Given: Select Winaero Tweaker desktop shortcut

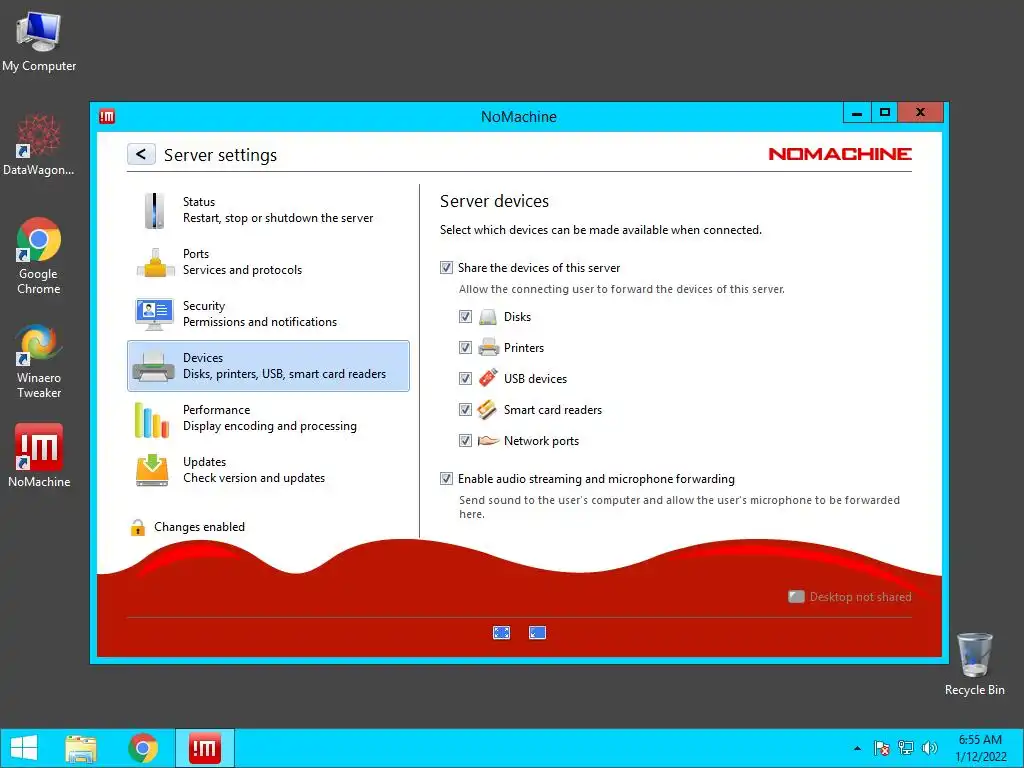Looking at the screenshot, I should coord(39,360).
